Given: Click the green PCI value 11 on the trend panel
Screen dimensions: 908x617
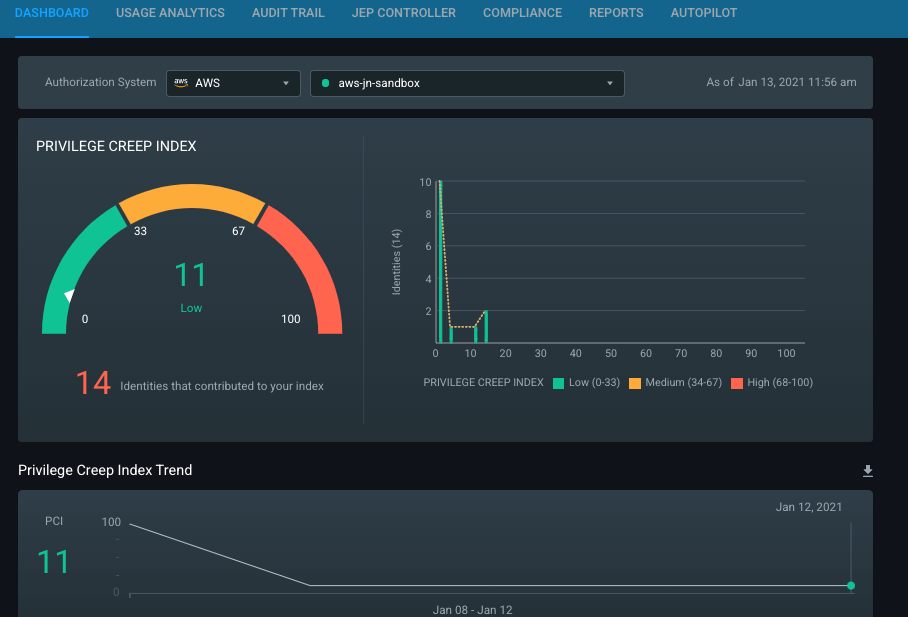Looking at the screenshot, I should pyautogui.click(x=53, y=562).
